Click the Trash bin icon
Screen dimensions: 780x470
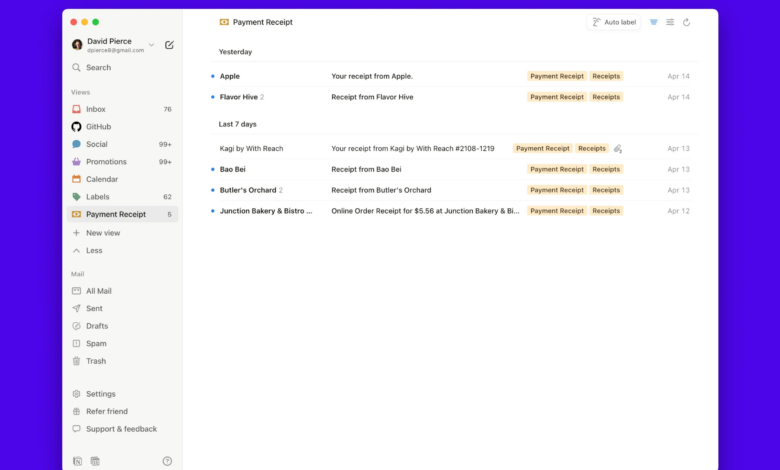(76, 361)
